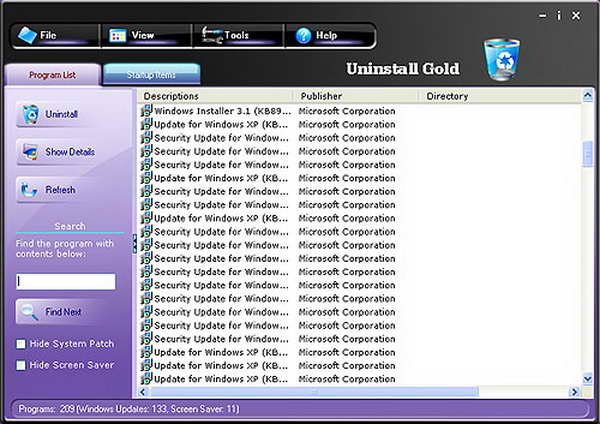
Task: Switch to the Startup Items tab
Action: tap(150, 75)
